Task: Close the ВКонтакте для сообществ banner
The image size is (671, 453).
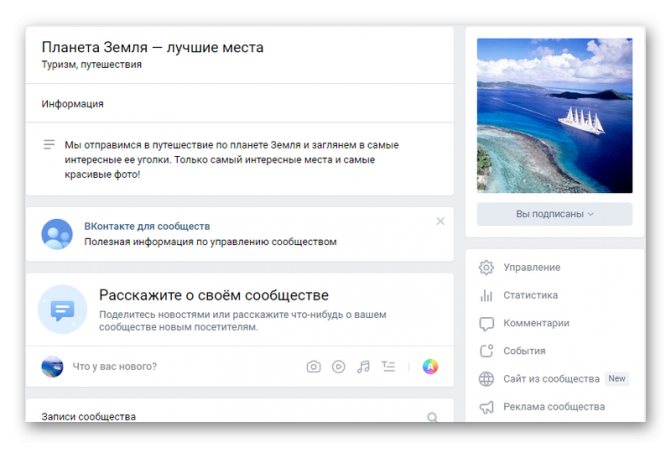Action: pyautogui.click(x=440, y=221)
